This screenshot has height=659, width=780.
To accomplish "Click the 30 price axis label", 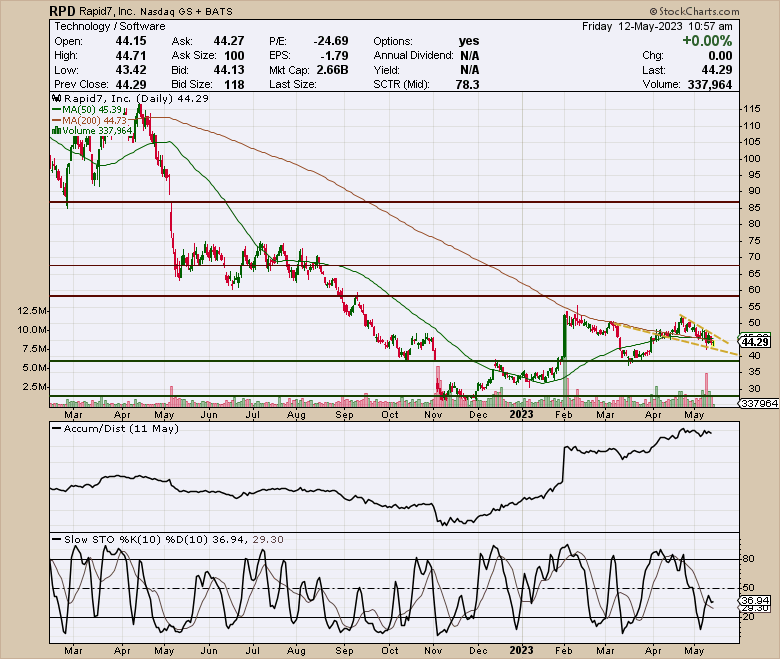I will pos(755,388).
